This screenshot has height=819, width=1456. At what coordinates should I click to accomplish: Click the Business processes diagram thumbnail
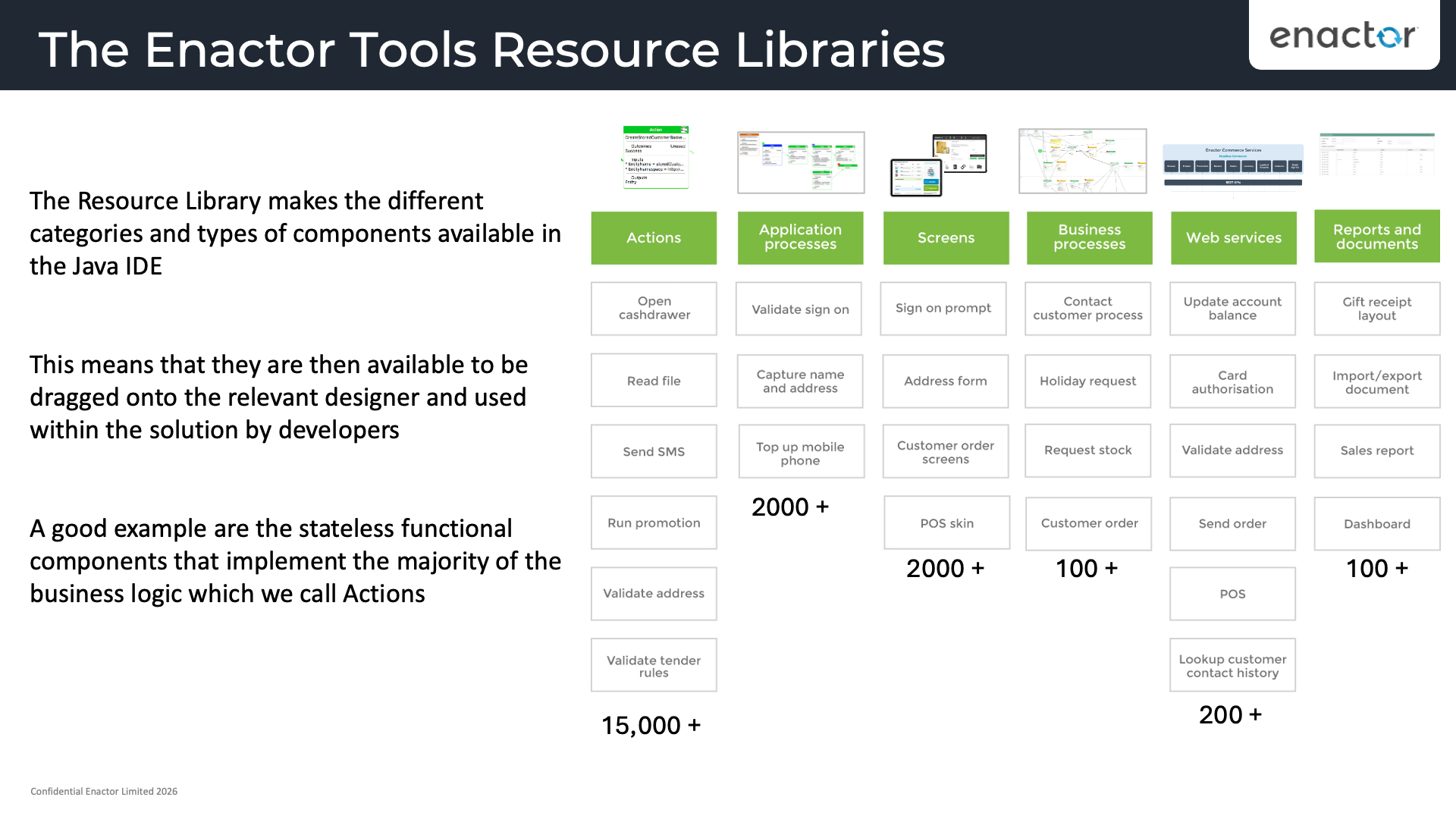click(x=1083, y=161)
